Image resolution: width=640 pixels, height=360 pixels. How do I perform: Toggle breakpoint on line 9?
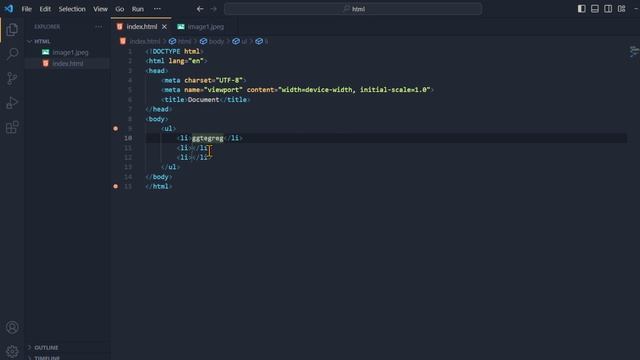click(x=116, y=129)
